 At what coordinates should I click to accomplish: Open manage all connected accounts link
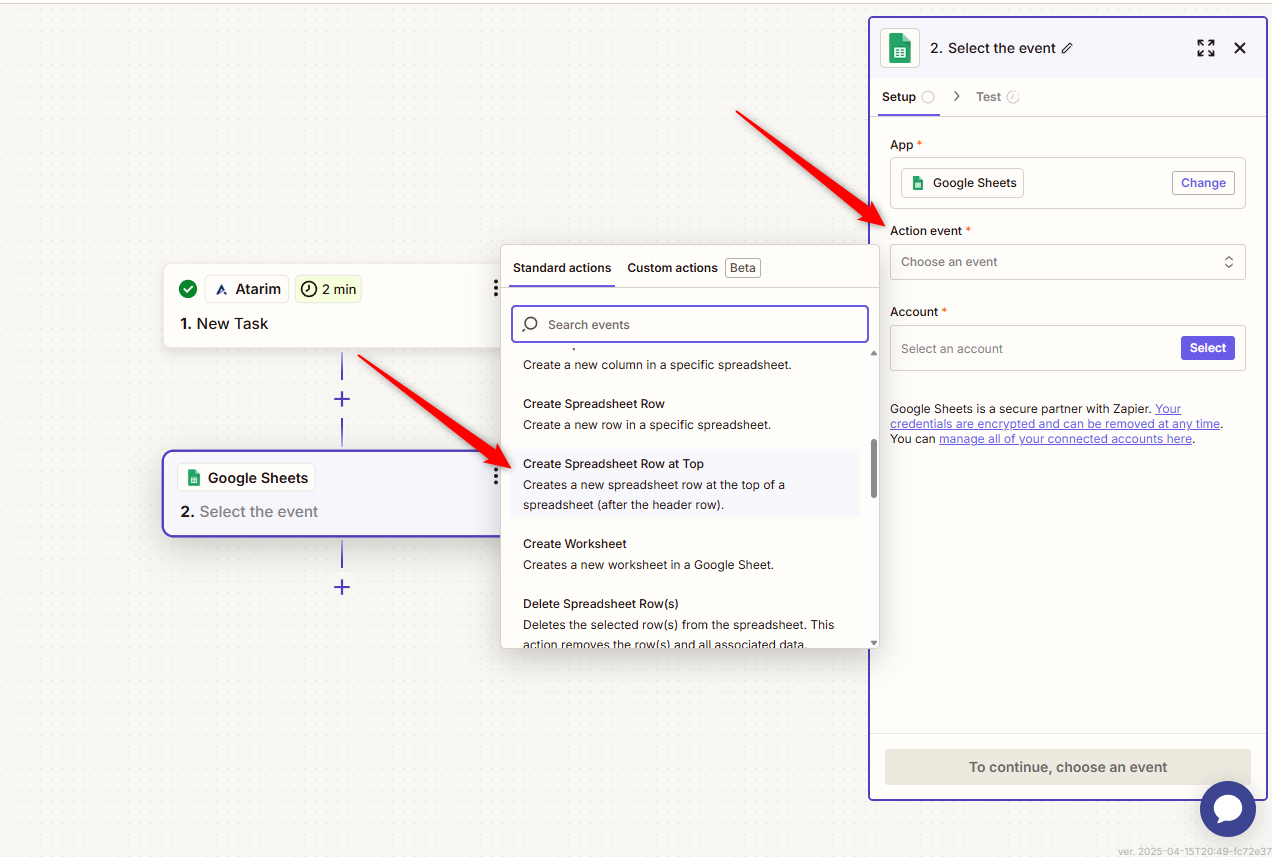pyautogui.click(x=1065, y=439)
